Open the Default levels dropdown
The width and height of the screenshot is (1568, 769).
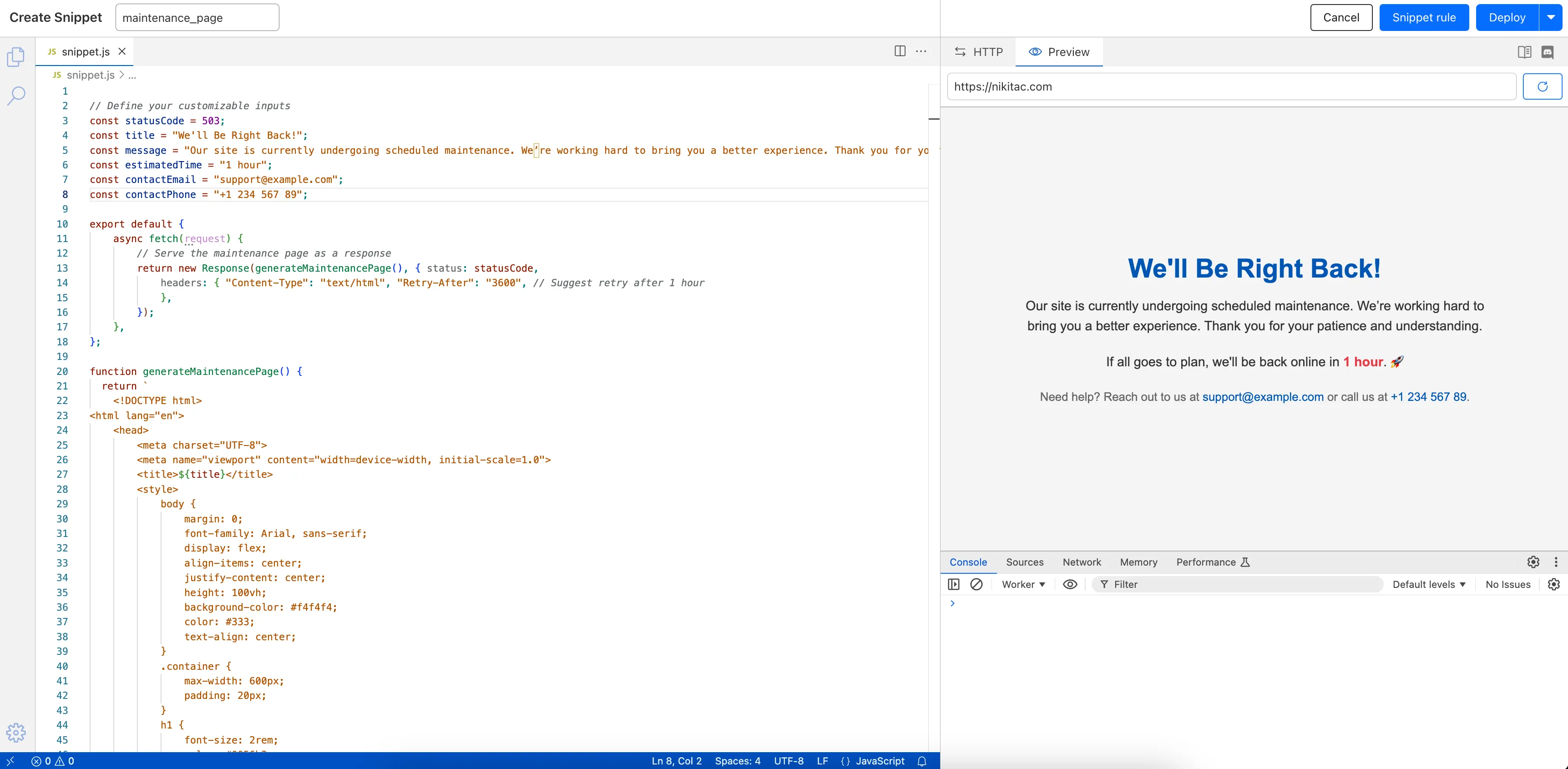1429,584
